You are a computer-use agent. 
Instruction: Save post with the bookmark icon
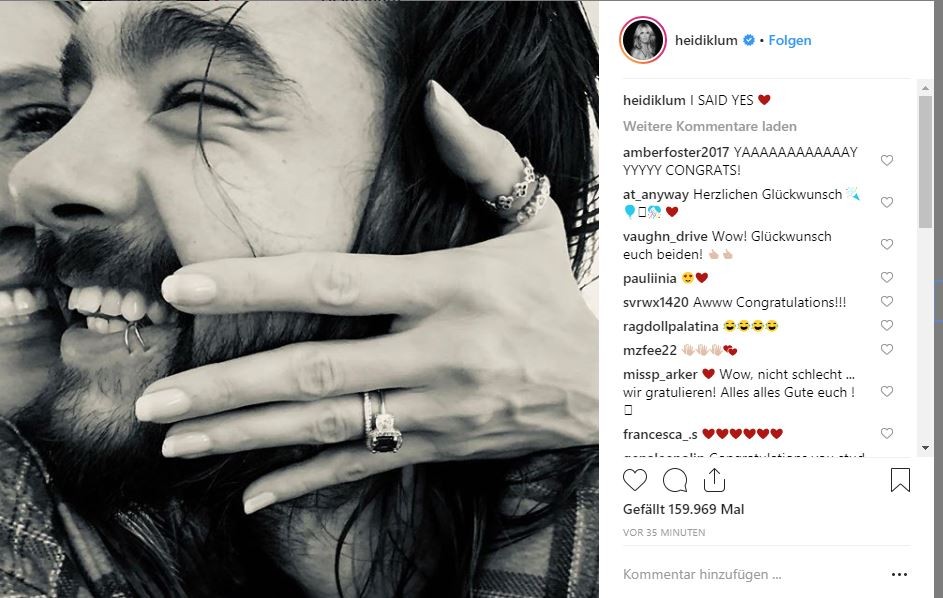(x=900, y=479)
